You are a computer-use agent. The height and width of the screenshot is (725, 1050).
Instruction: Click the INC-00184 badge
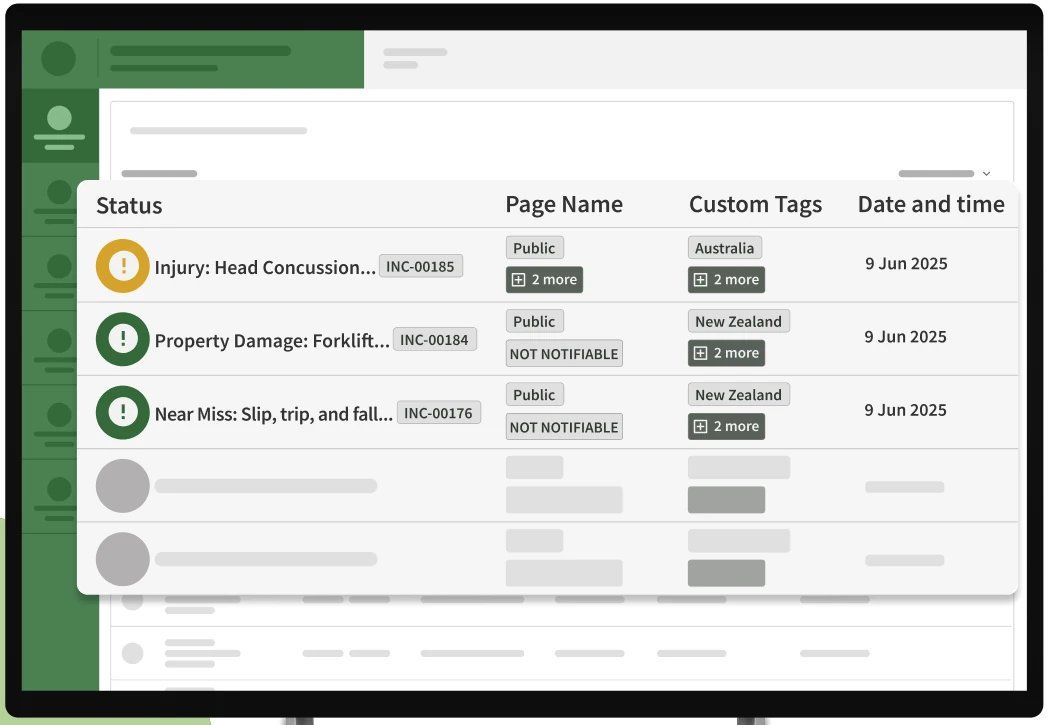435,339
